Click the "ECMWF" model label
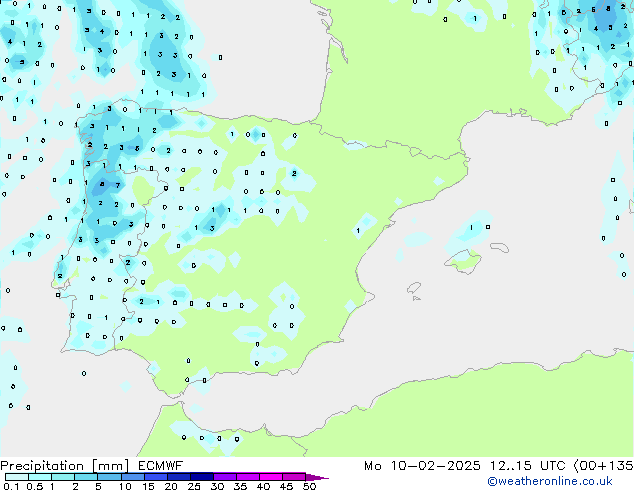This screenshot has height=490, width=634. [161, 466]
